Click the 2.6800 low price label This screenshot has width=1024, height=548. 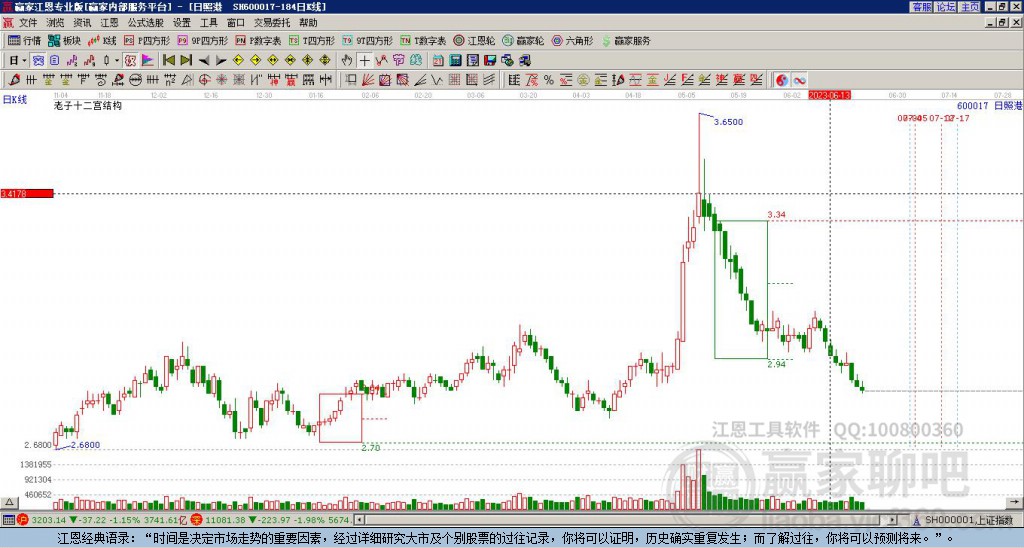click(x=85, y=445)
